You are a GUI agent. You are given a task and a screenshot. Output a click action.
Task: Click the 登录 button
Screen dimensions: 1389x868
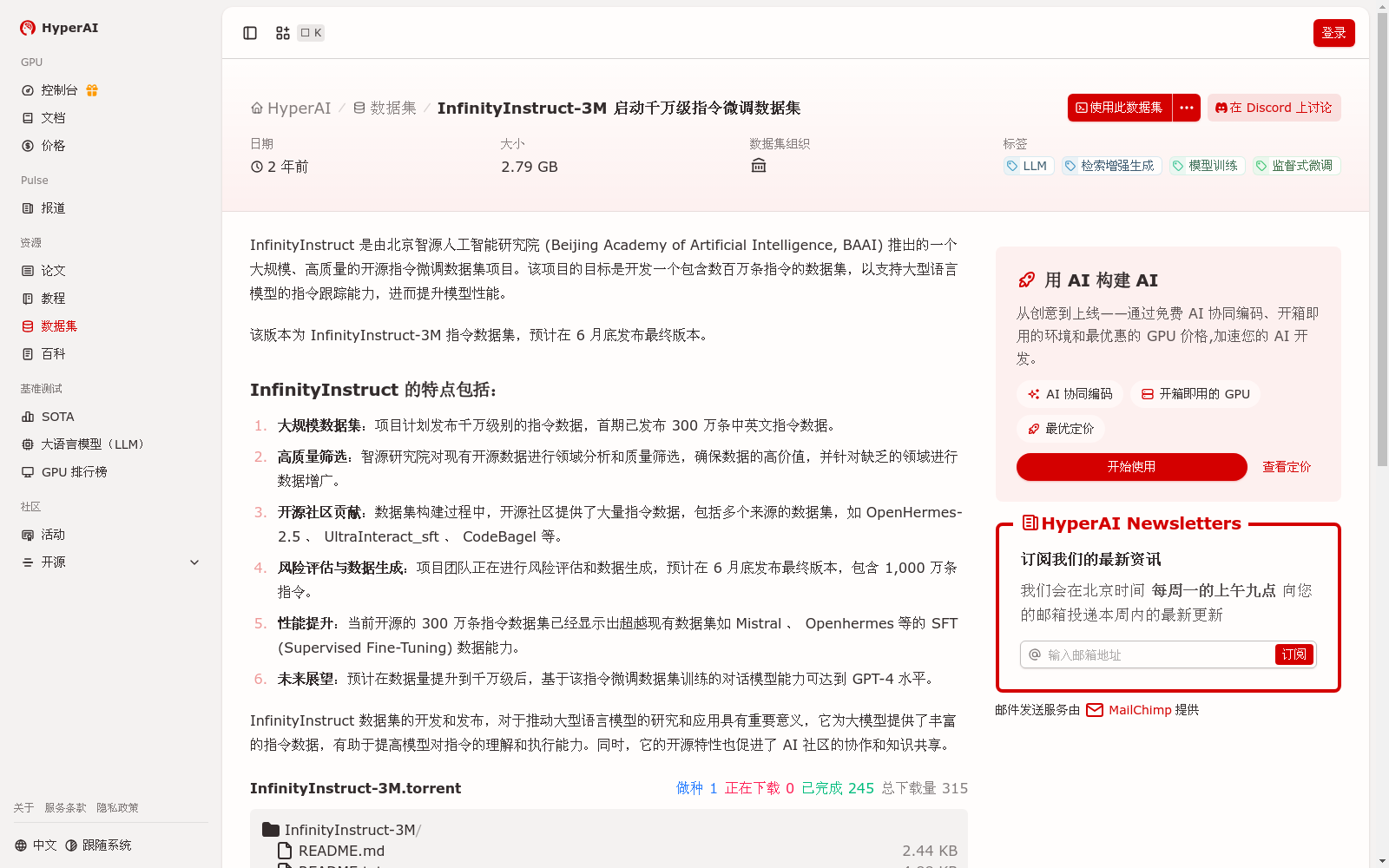(1334, 33)
